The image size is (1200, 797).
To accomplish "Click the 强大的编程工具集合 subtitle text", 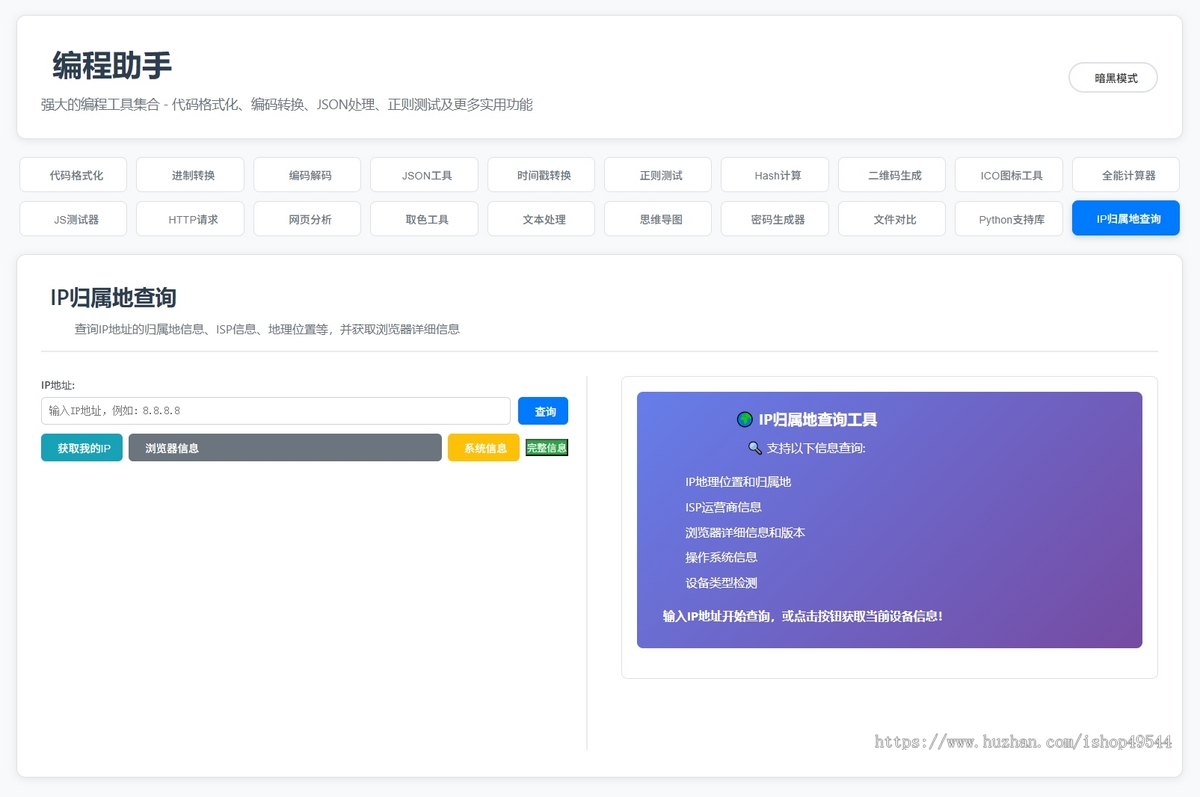I will (x=287, y=104).
